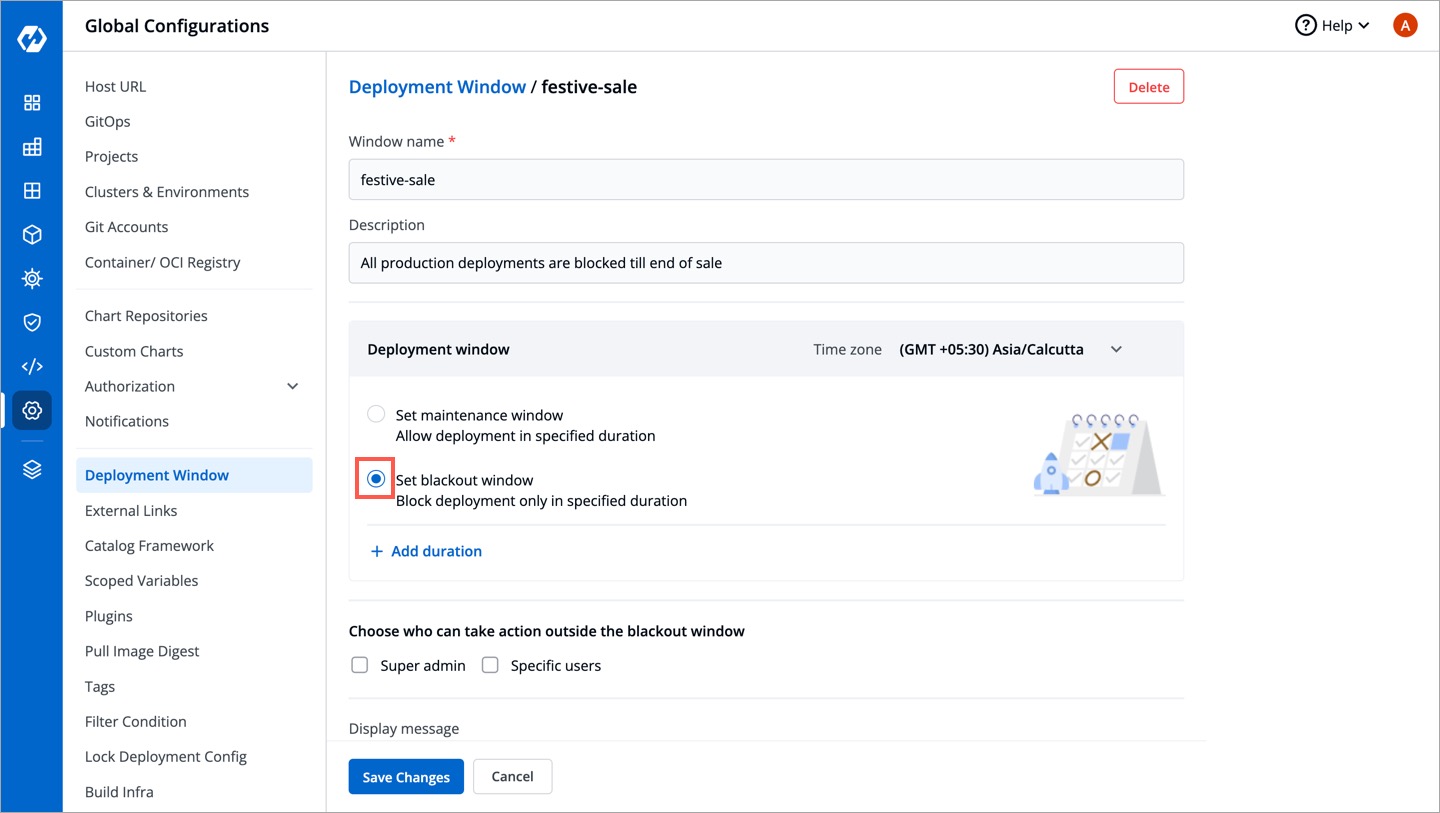1440x813 pixels.
Task: Enable the Super admin checkbox
Action: (359, 664)
